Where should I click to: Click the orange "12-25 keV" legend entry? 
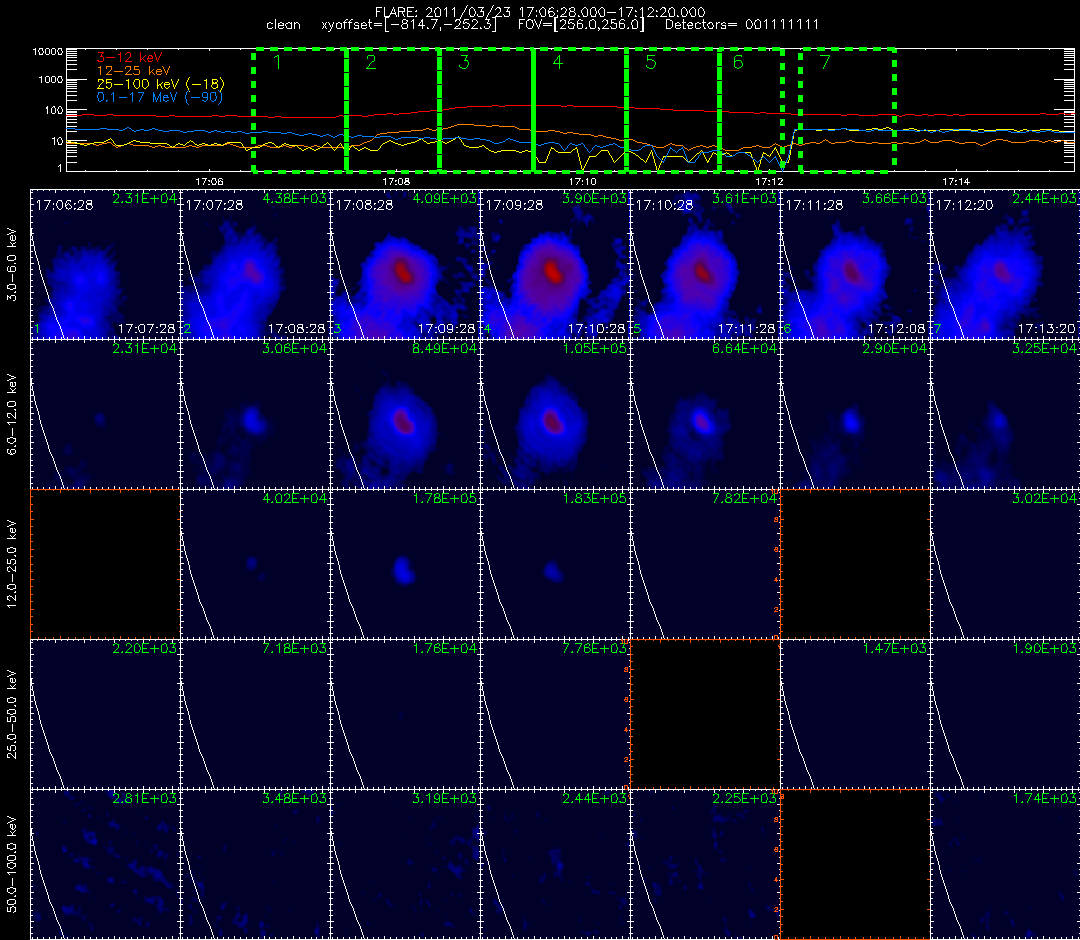pyautogui.click(x=133, y=71)
